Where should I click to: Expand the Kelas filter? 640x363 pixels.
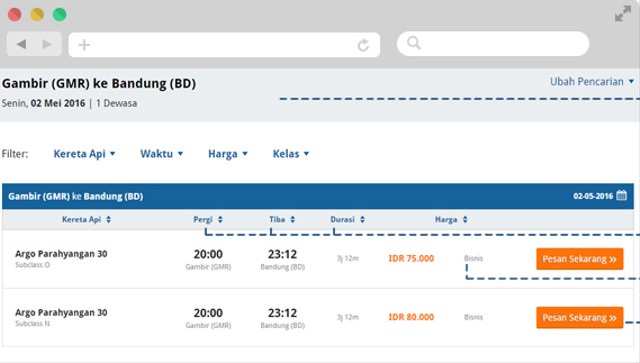pyautogui.click(x=291, y=154)
